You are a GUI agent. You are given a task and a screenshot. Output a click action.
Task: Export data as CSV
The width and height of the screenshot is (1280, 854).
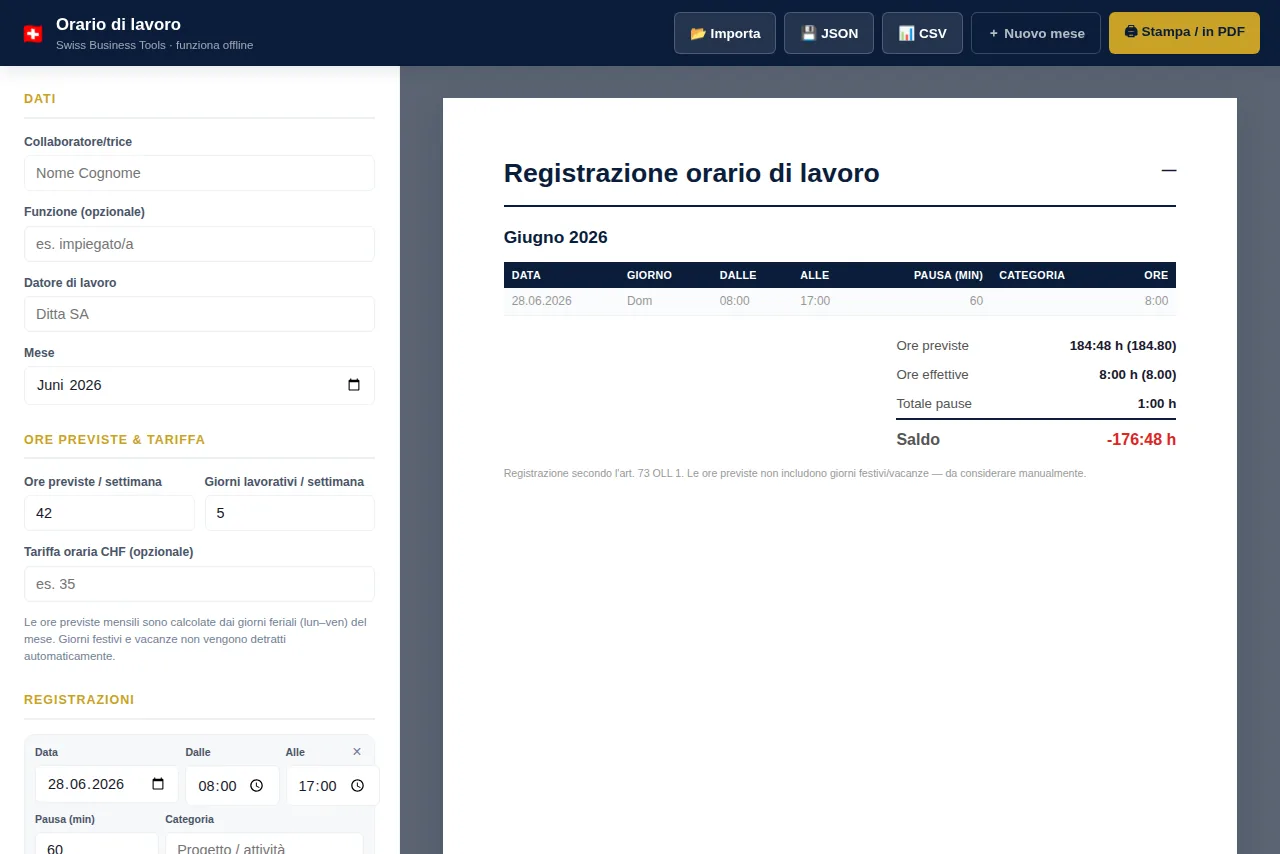pyautogui.click(x=922, y=33)
